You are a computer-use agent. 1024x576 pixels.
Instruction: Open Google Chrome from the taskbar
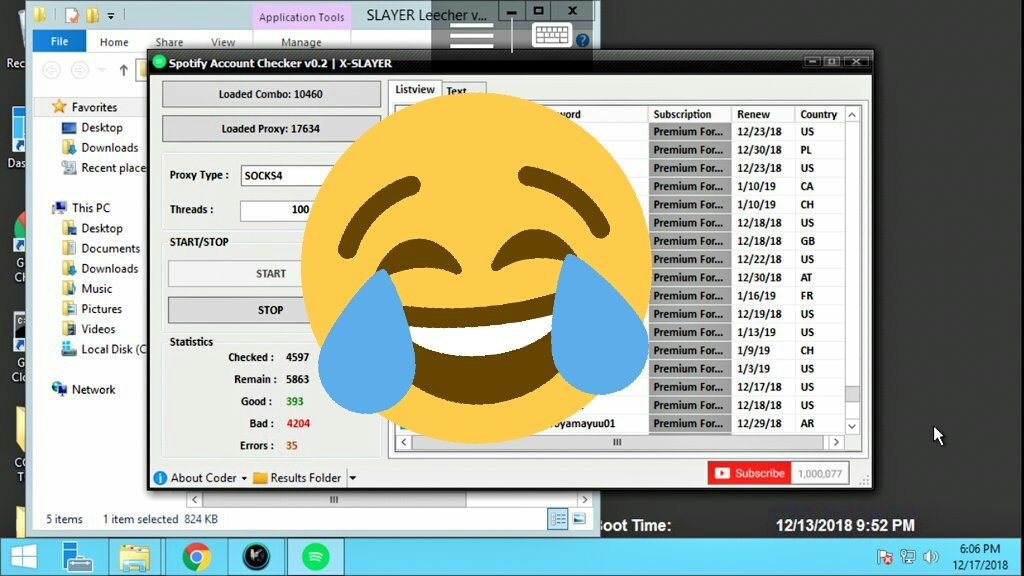coord(197,557)
